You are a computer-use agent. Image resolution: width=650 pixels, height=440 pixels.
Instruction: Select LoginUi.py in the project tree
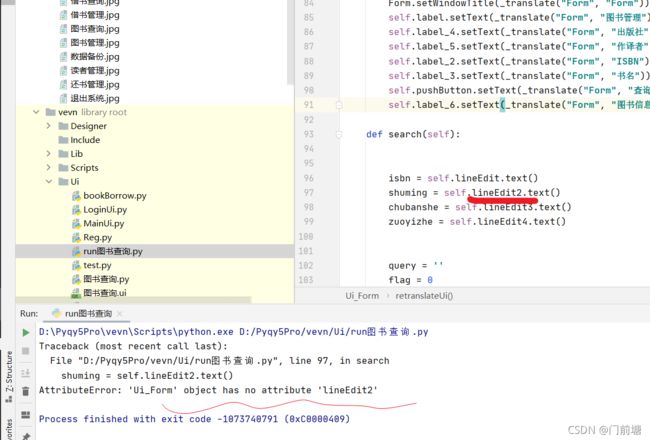coord(105,209)
